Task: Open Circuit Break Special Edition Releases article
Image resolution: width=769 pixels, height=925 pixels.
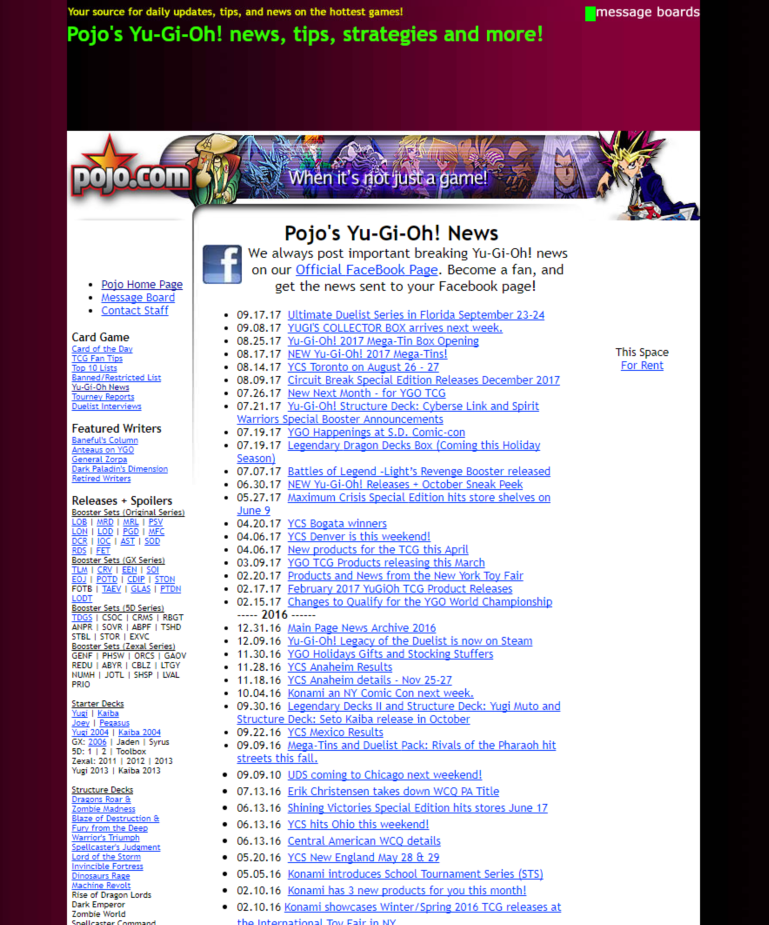Action: (x=423, y=380)
